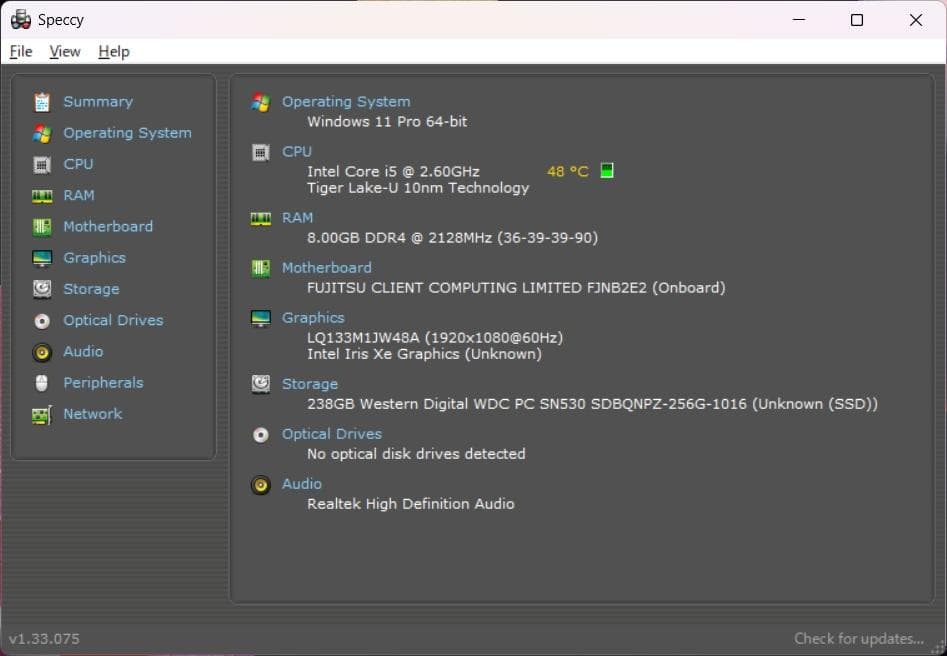Open Storage using its drive icon
The width and height of the screenshot is (947, 656).
click(x=40, y=289)
